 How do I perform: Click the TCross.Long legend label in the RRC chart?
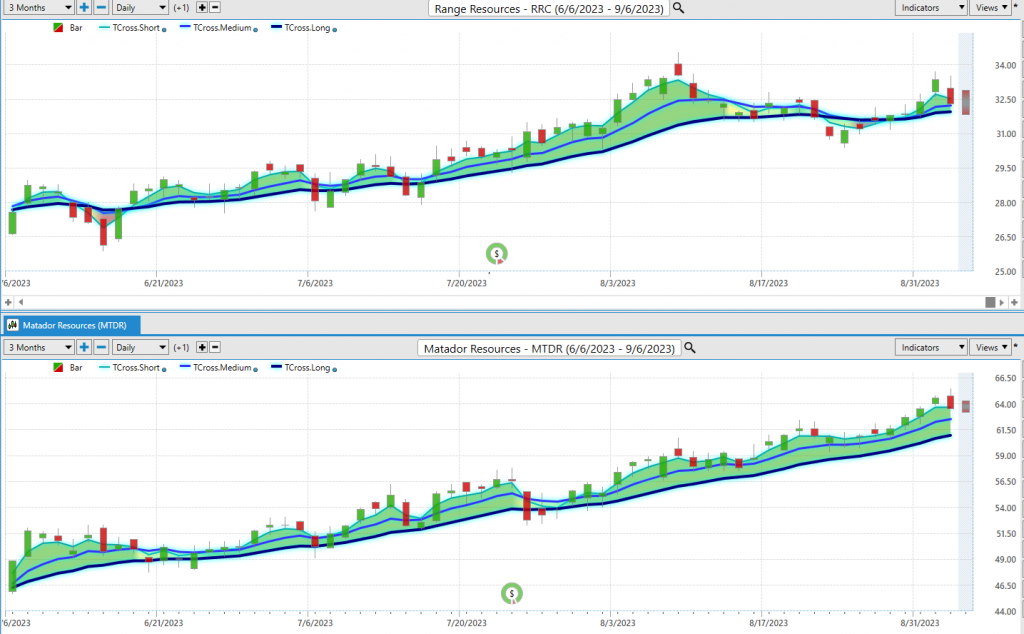point(308,28)
